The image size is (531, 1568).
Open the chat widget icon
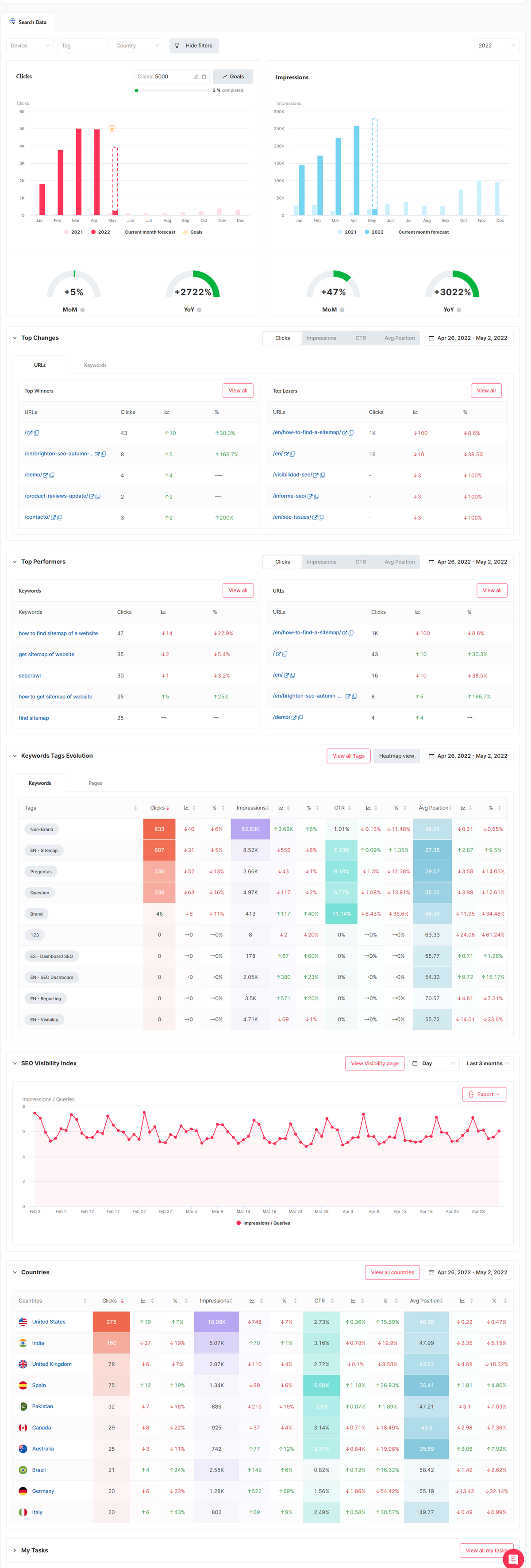pos(513,1558)
